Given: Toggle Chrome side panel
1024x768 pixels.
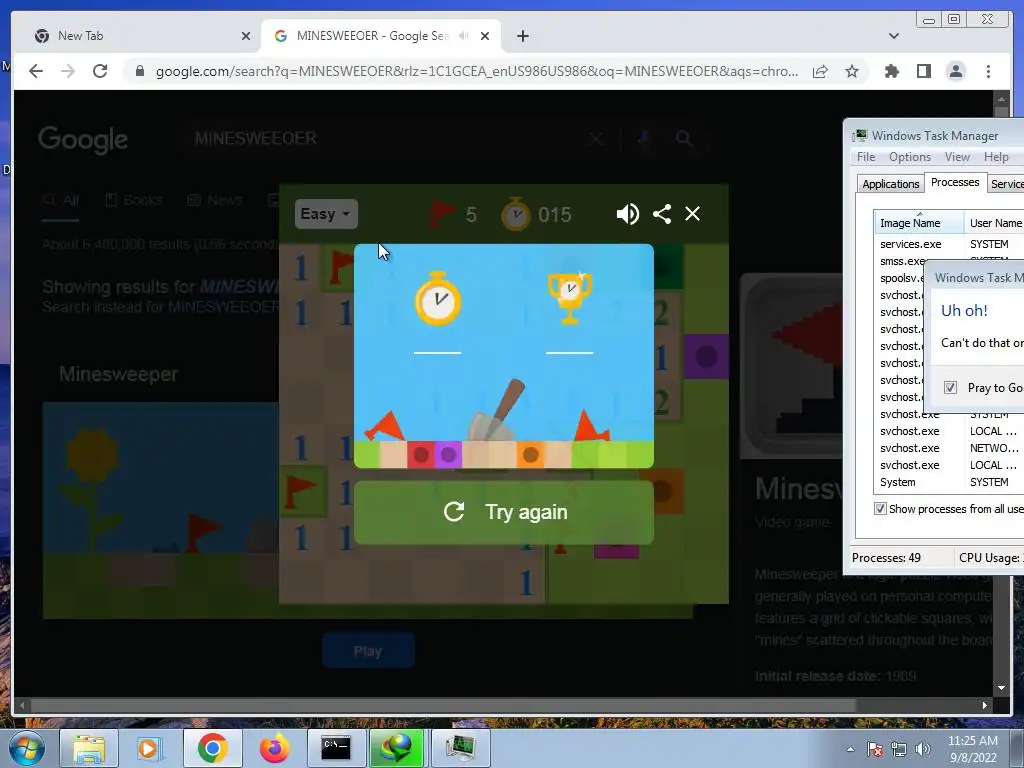Looking at the screenshot, I should click(x=923, y=71).
